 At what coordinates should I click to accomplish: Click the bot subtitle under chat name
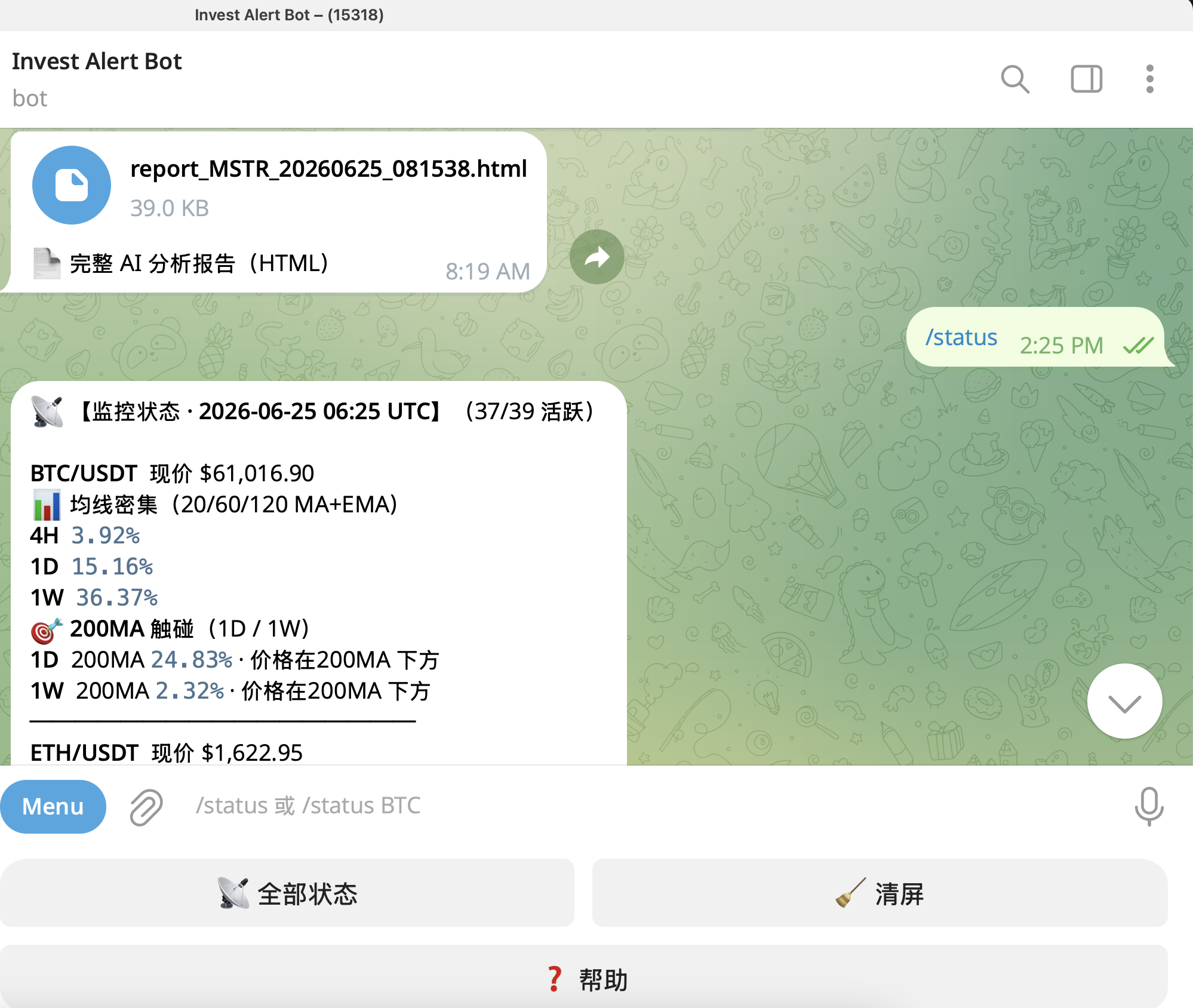tap(30, 99)
